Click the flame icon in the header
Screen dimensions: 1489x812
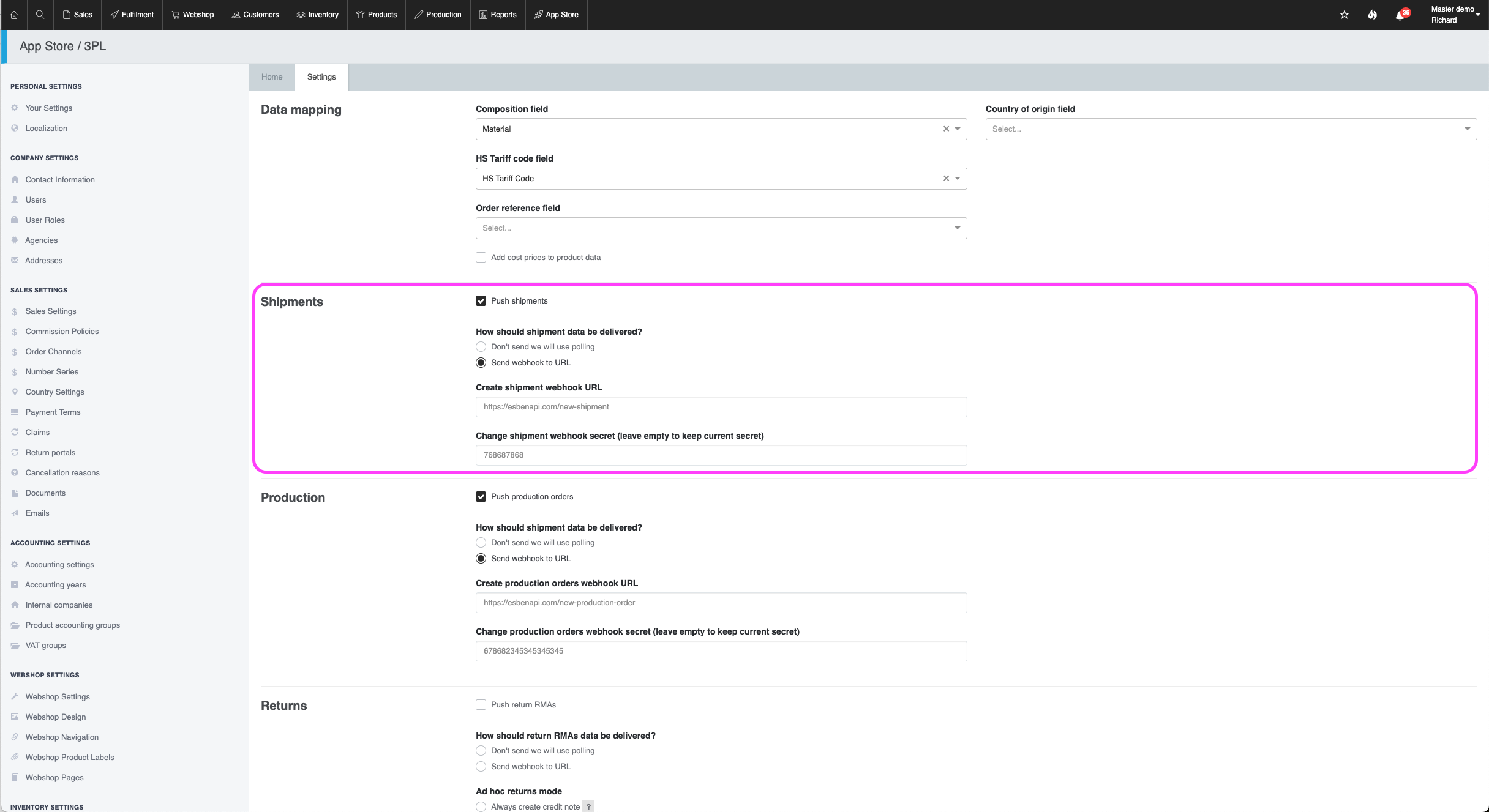[x=1372, y=15]
